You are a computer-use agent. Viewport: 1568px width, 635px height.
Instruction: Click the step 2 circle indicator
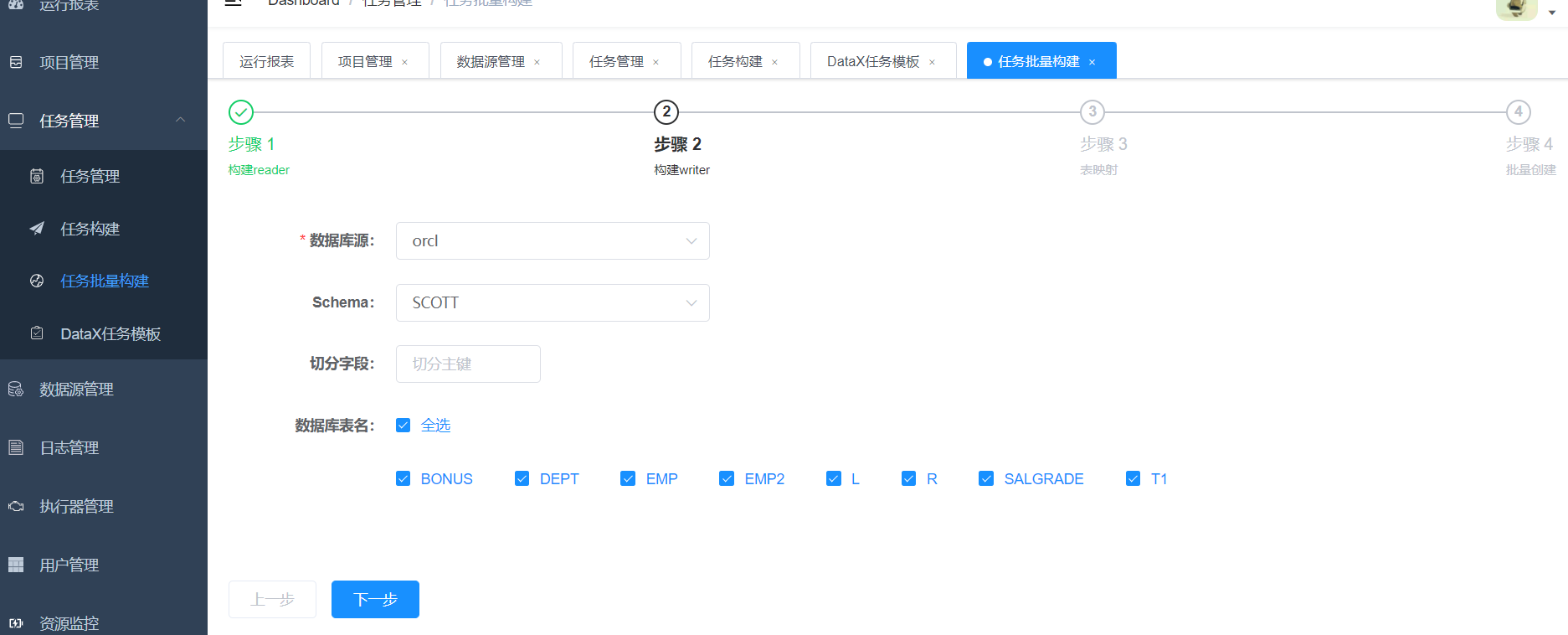[666, 111]
